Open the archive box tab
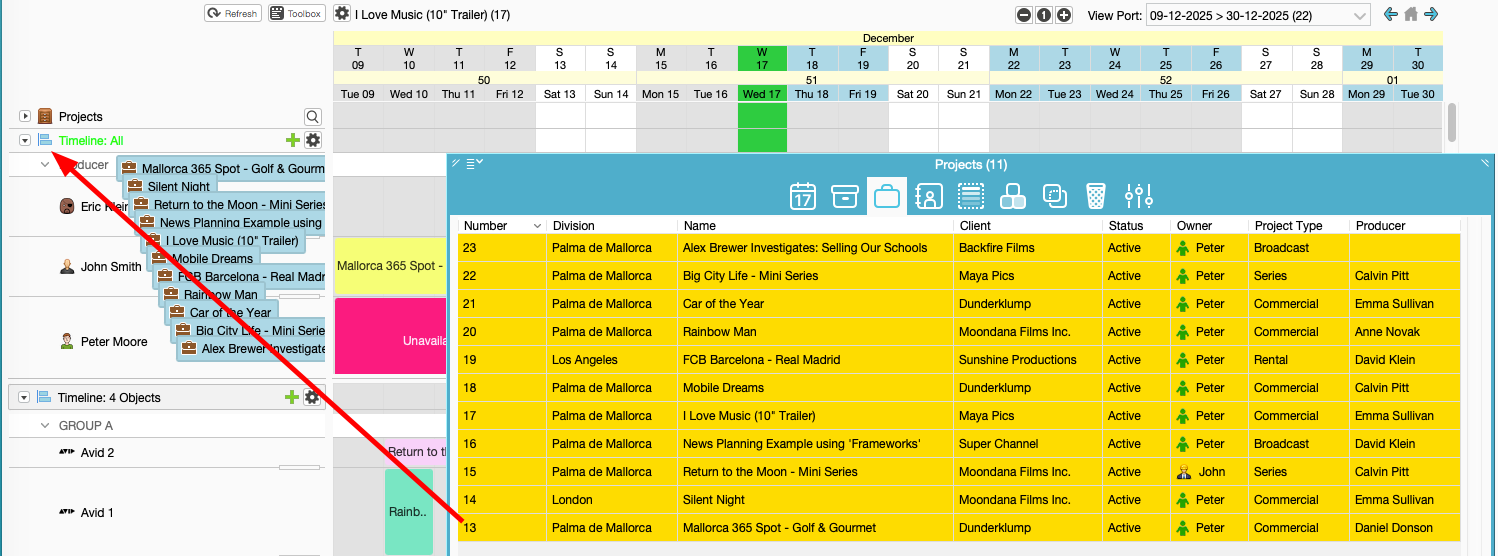This screenshot has height=556, width=1498. tap(844, 196)
